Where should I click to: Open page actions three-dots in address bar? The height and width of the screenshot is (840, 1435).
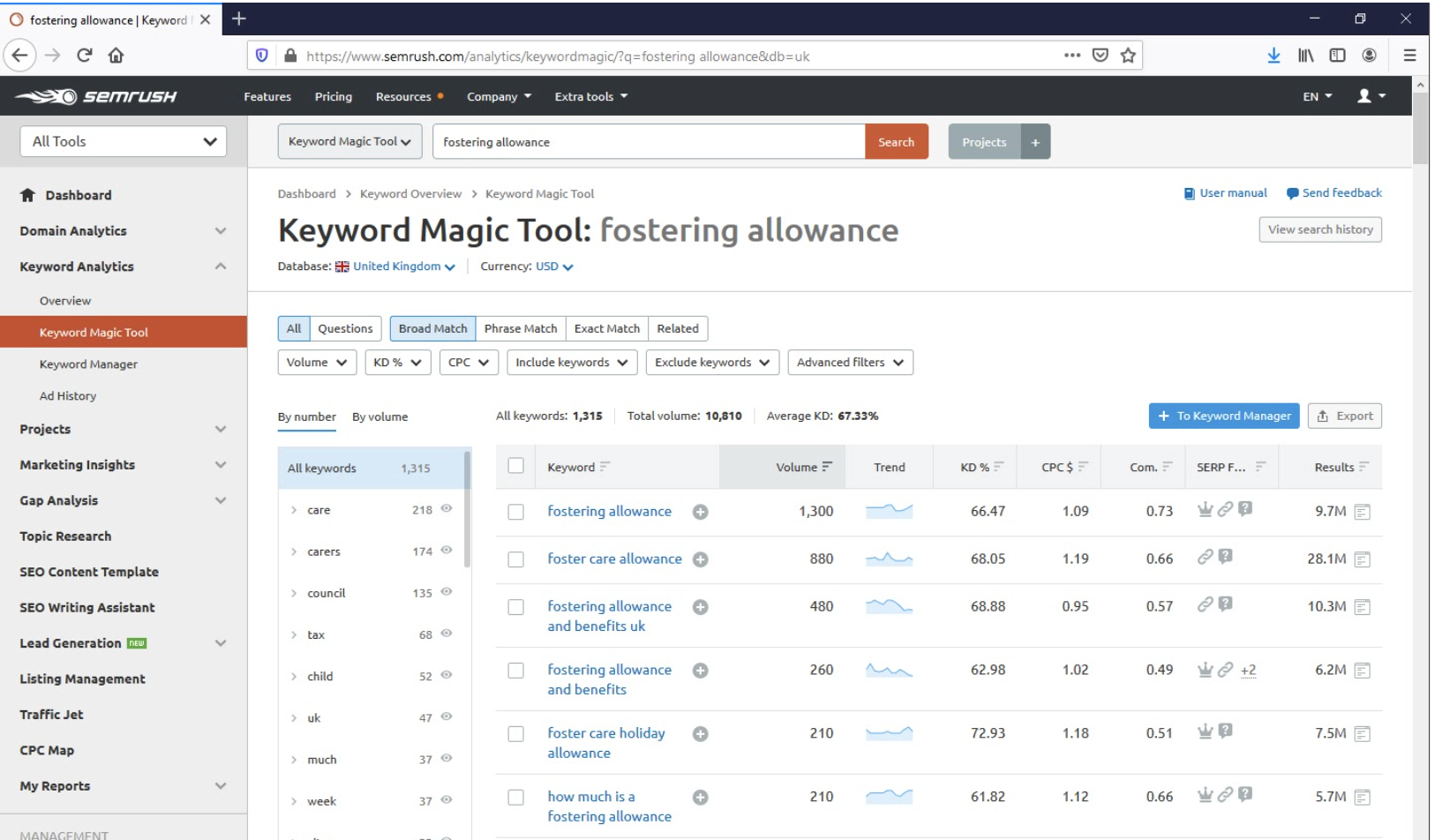click(1072, 56)
